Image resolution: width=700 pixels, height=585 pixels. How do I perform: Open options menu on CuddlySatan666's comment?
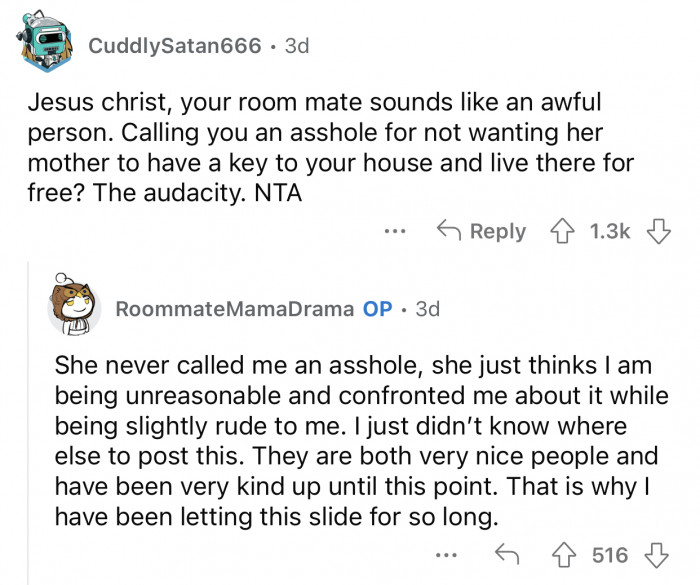pos(396,231)
